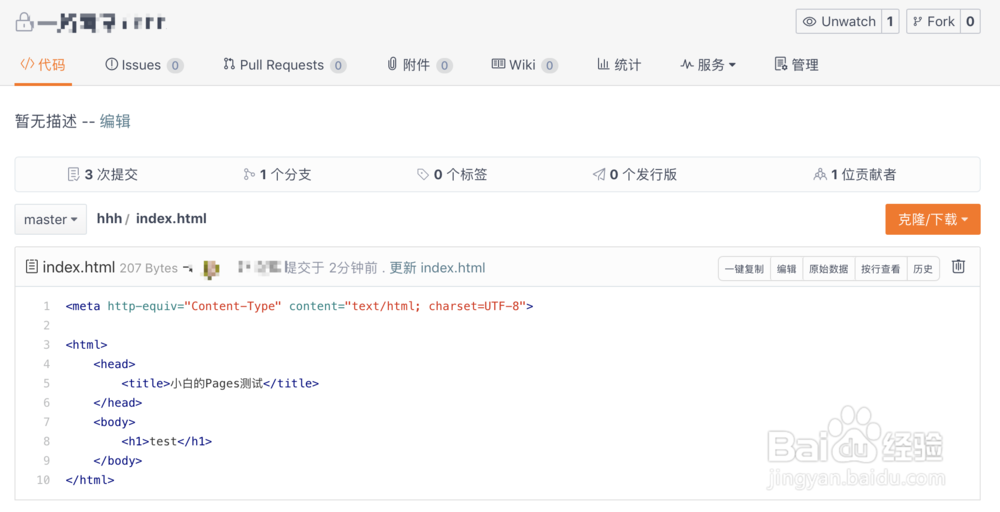
Task: Click the committer avatar thumbnail
Action: [211, 268]
